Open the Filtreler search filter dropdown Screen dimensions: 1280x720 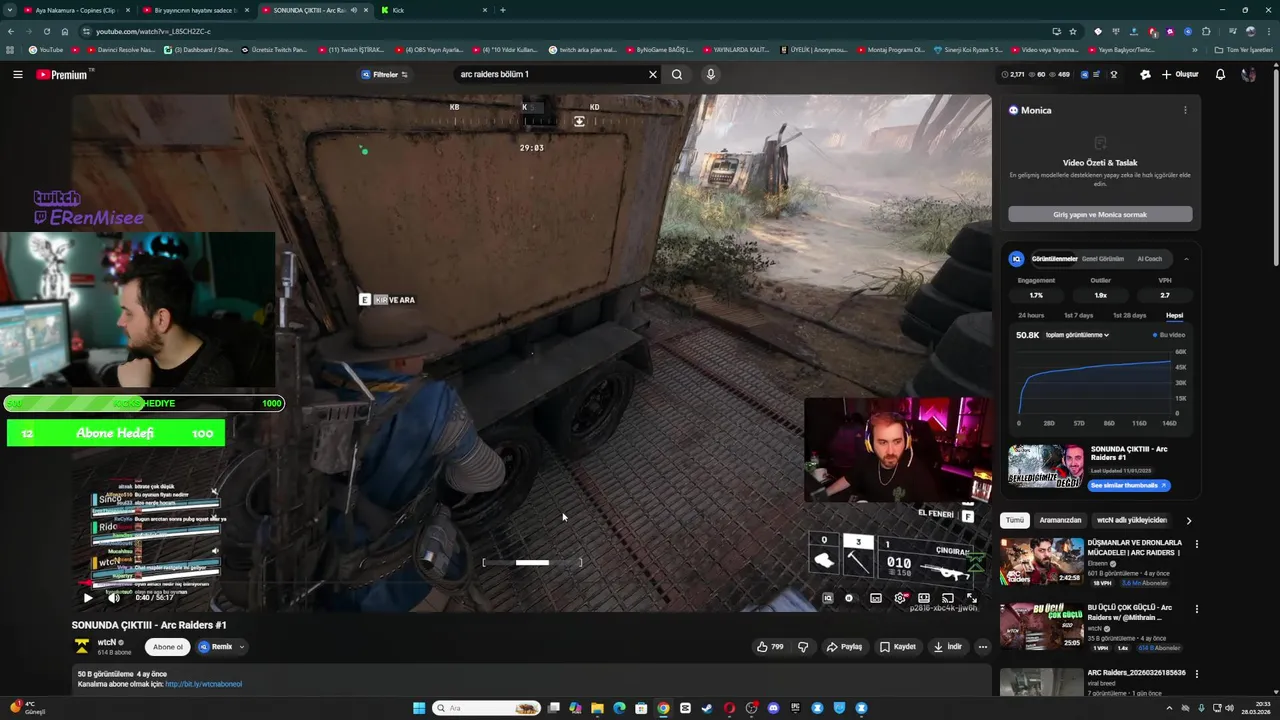385,74
